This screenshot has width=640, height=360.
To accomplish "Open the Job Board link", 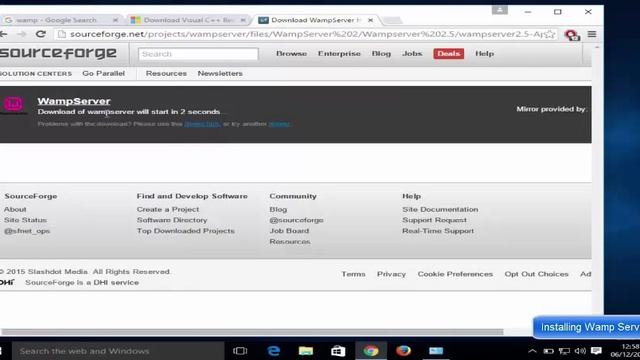I will coord(289,231).
